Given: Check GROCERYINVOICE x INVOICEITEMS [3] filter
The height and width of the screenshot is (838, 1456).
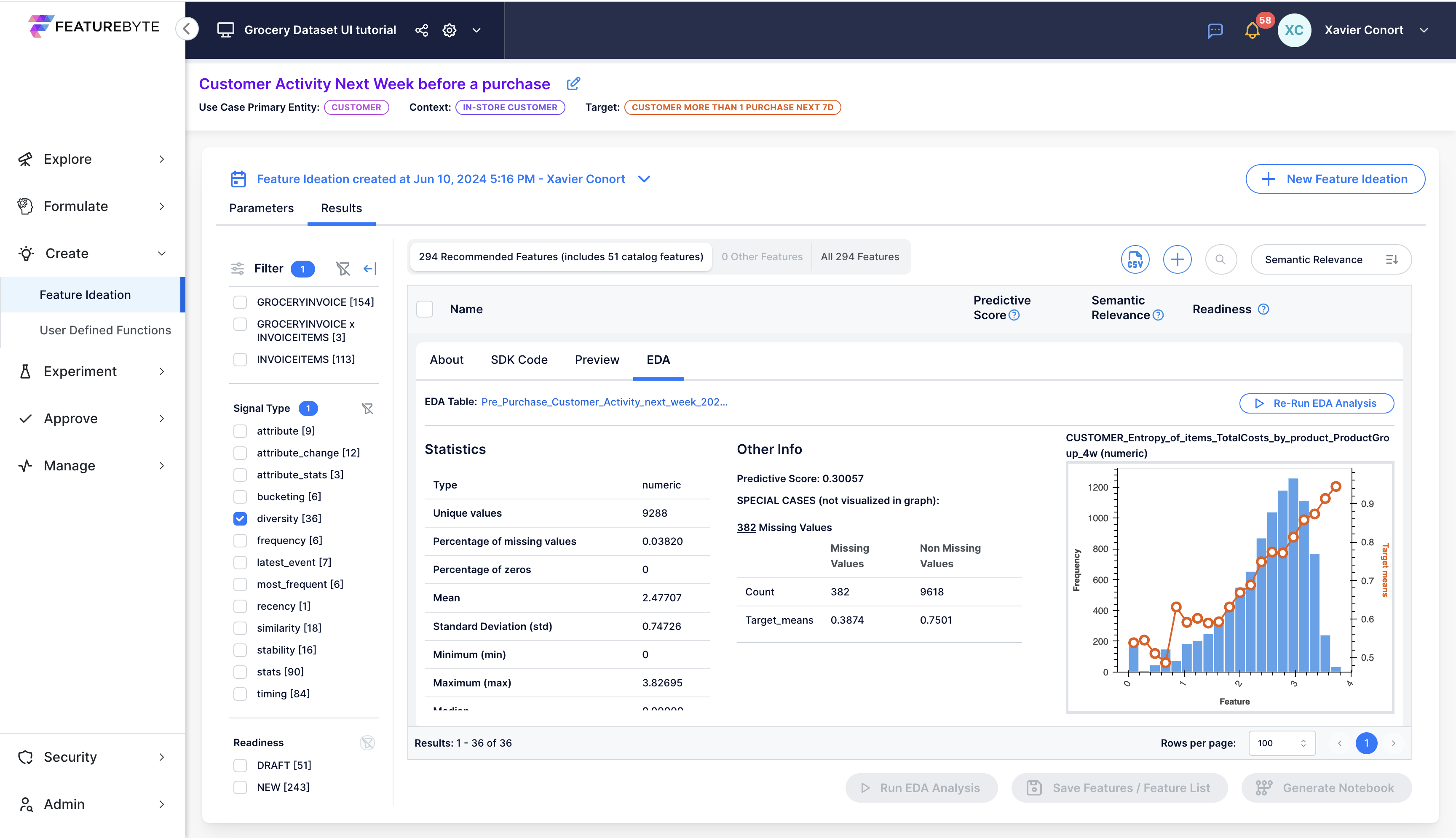Looking at the screenshot, I should 240,324.
